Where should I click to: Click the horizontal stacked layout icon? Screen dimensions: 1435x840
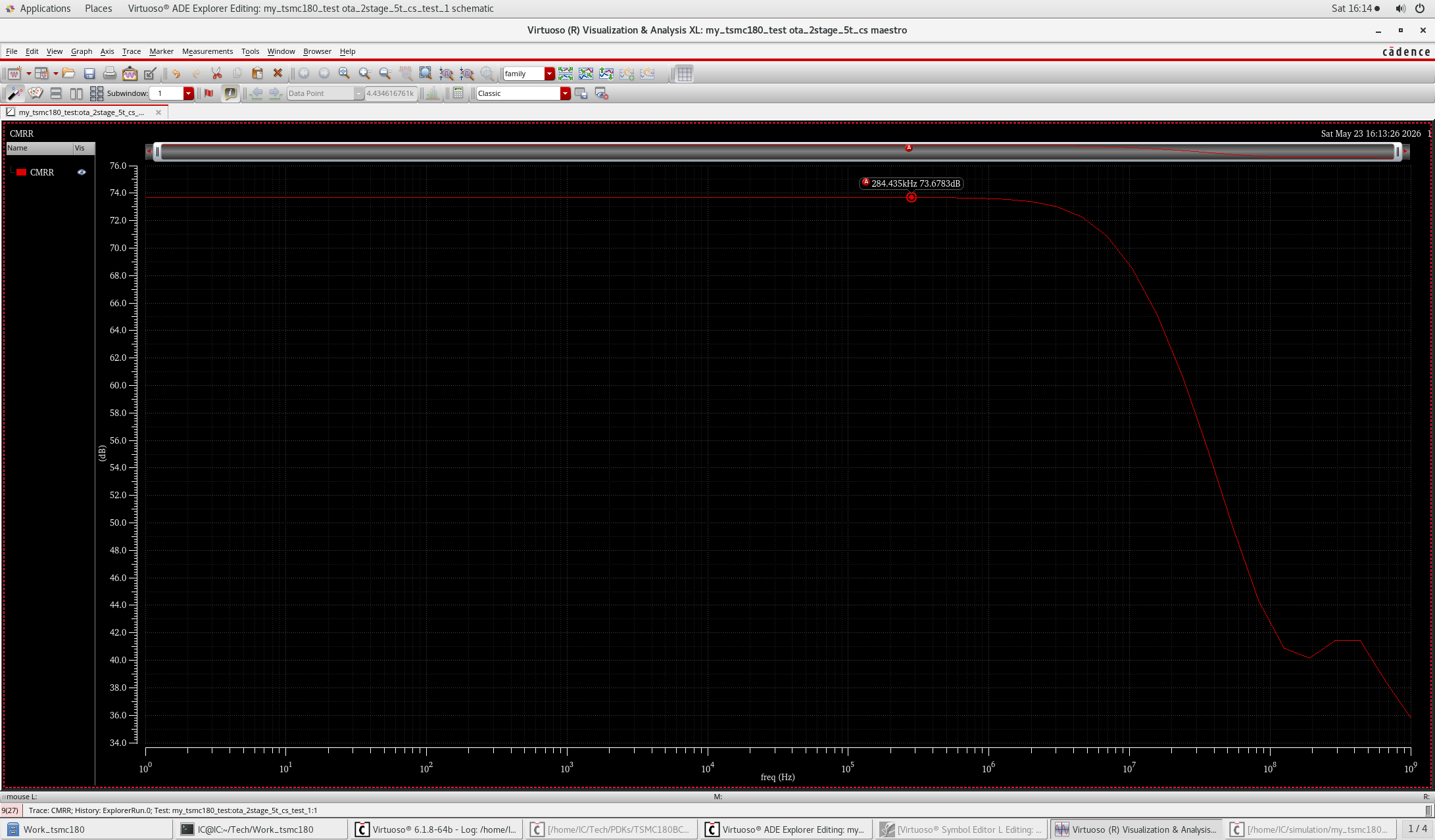[x=56, y=93]
